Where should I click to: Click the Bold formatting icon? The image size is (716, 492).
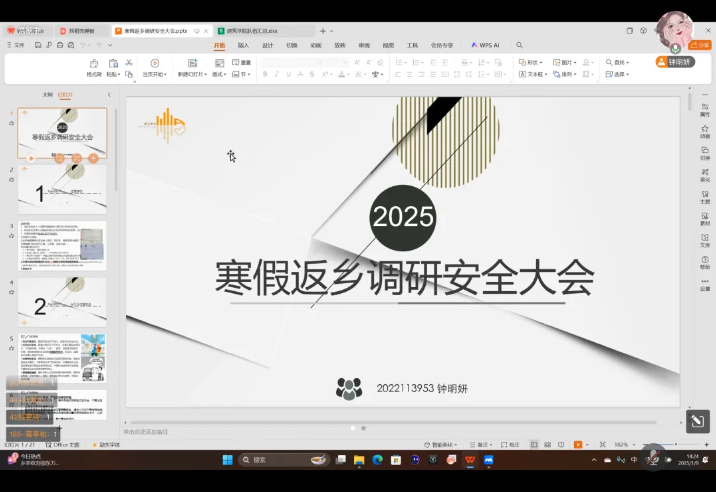tap(265, 74)
